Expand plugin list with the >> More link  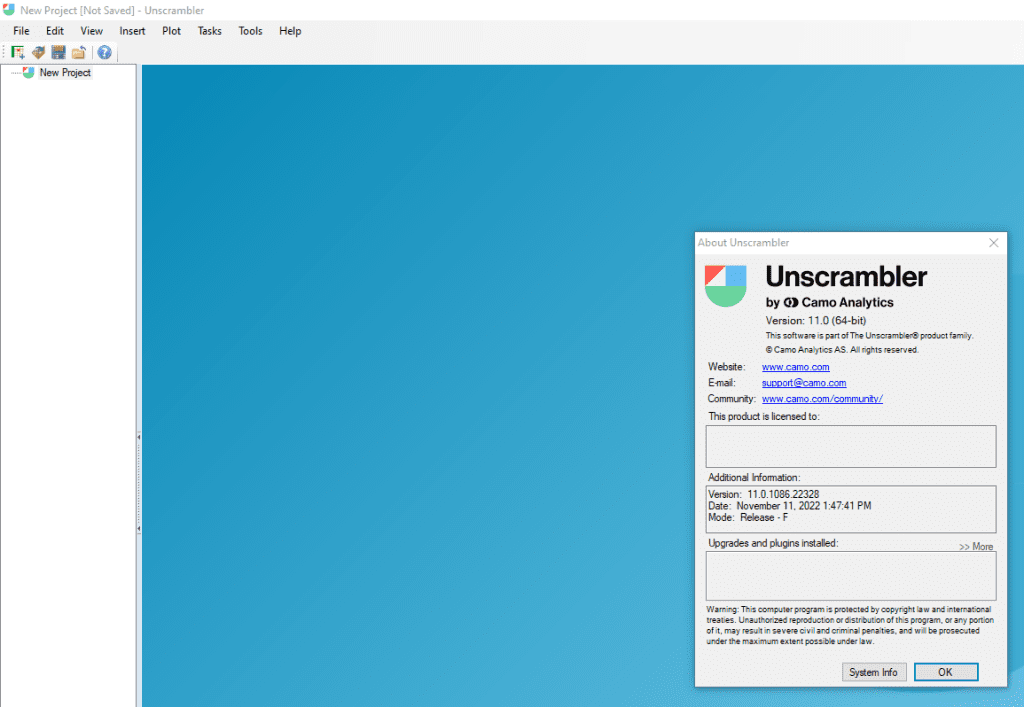tap(975, 547)
